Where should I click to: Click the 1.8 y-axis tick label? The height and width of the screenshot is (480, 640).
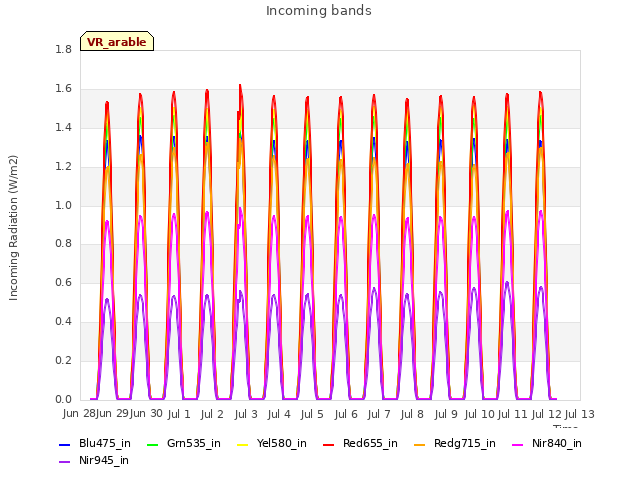[x=63, y=50]
